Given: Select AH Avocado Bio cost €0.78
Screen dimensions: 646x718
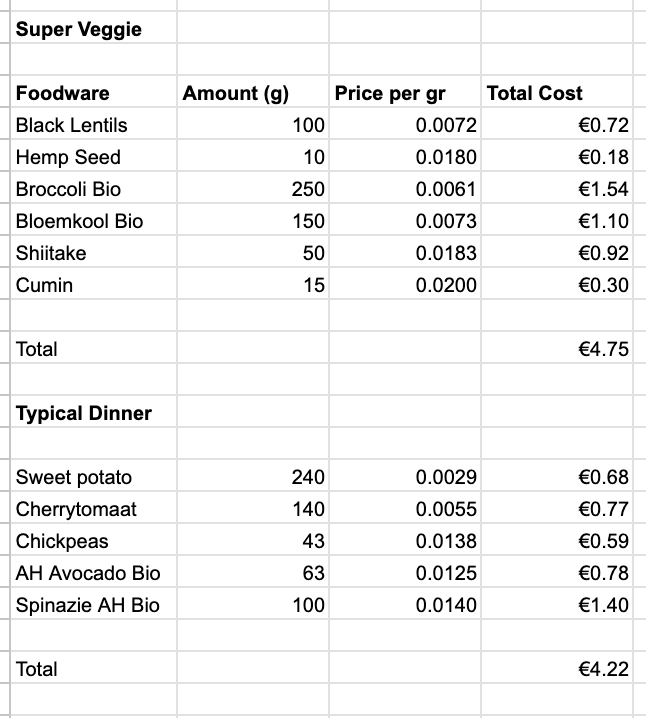Looking at the screenshot, I should pos(603,573).
